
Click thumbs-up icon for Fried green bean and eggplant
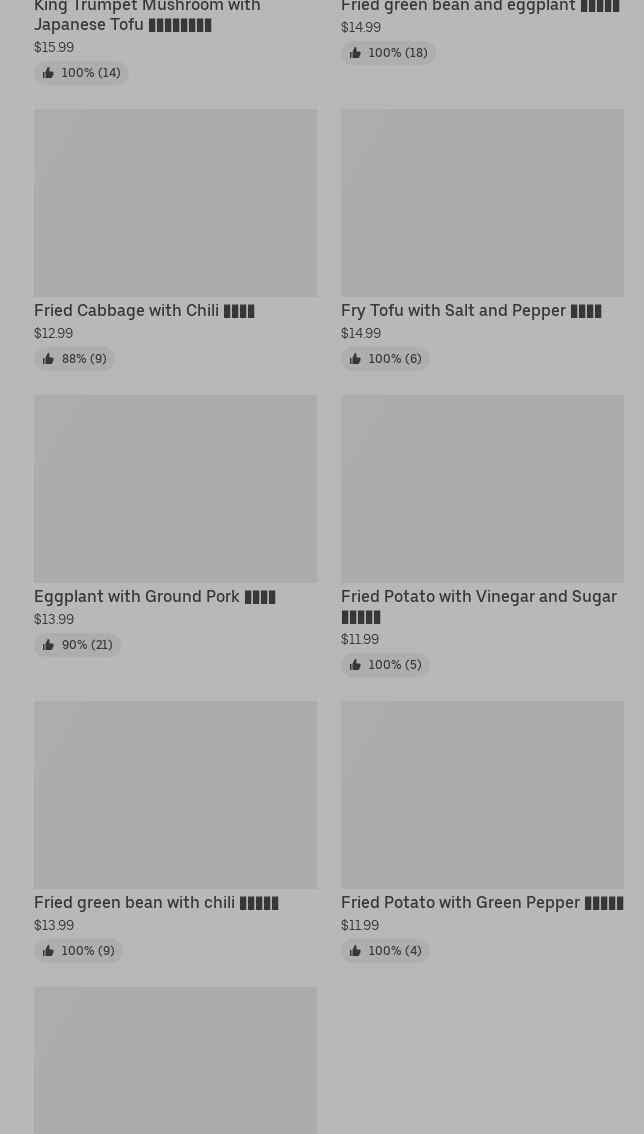tap(355, 53)
